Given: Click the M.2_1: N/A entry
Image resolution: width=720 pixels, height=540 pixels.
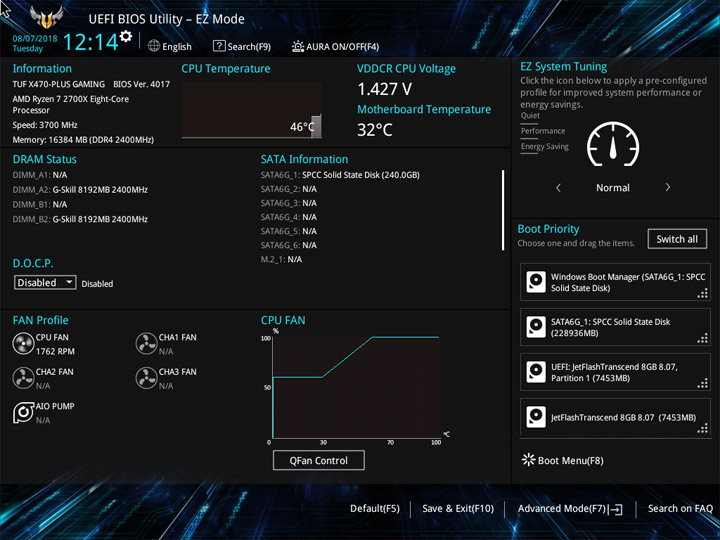Looking at the screenshot, I should 281,259.
